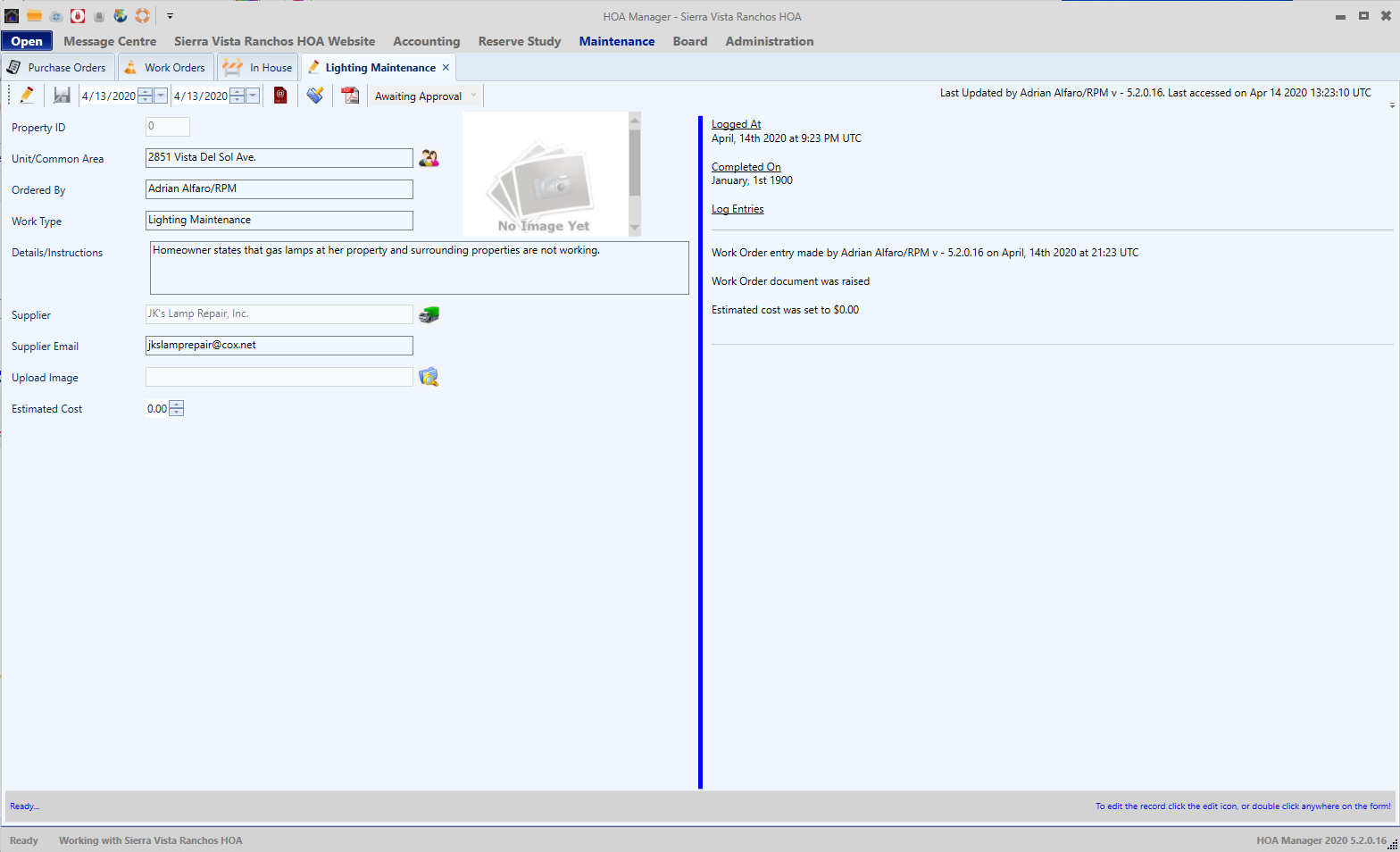Click the green truck supplier icon
The height and width of the screenshot is (852, 1400).
point(429,314)
